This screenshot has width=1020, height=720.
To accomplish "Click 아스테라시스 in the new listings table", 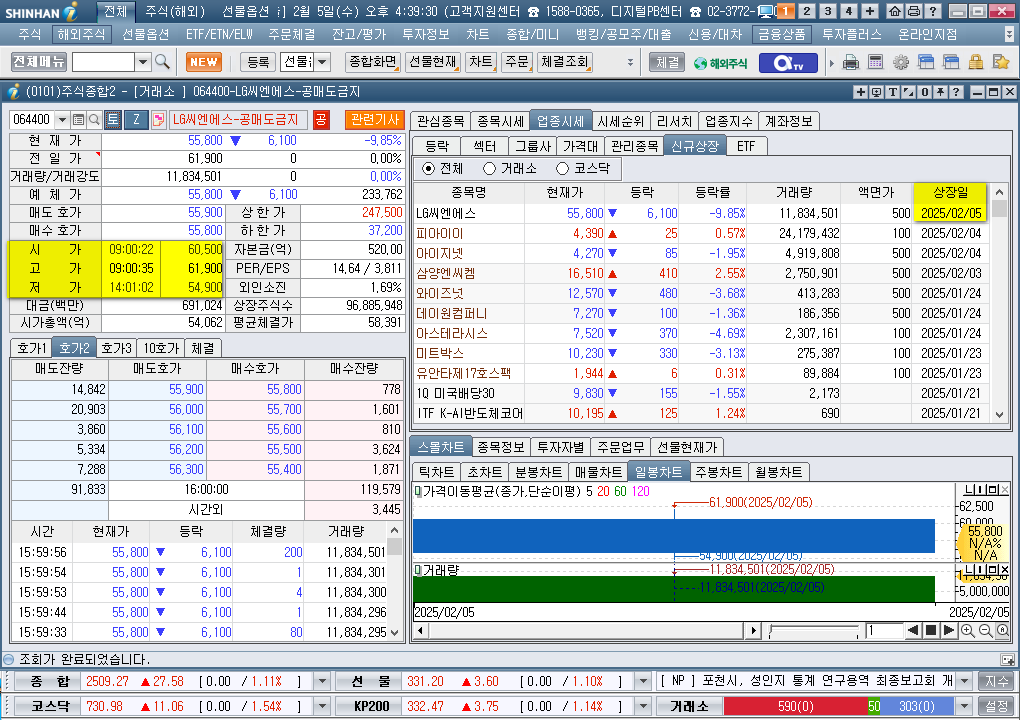I will tap(451, 333).
